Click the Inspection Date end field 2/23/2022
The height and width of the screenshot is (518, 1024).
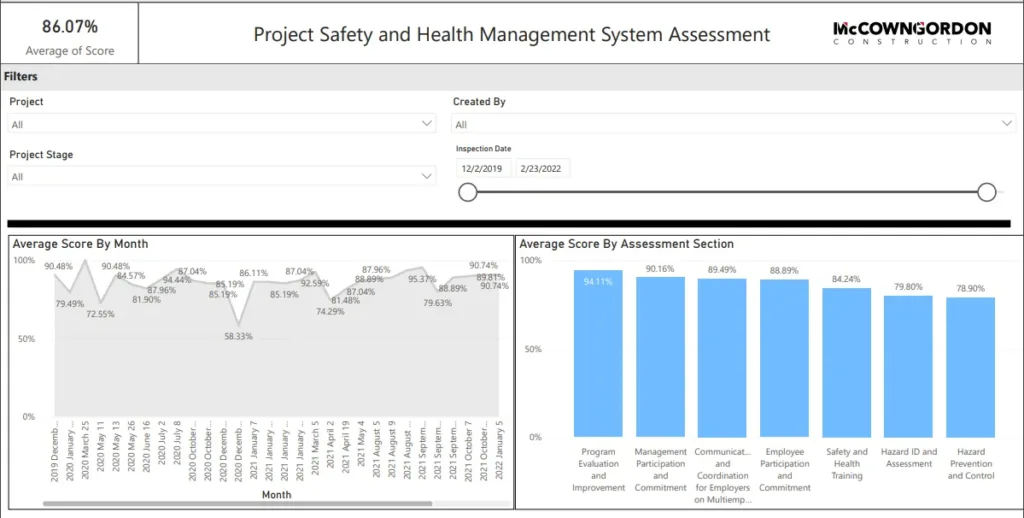[541, 169]
